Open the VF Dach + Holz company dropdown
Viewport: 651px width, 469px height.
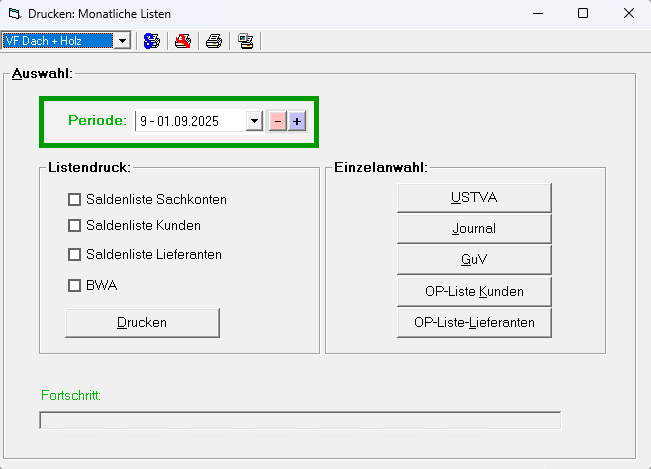coord(122,41)
